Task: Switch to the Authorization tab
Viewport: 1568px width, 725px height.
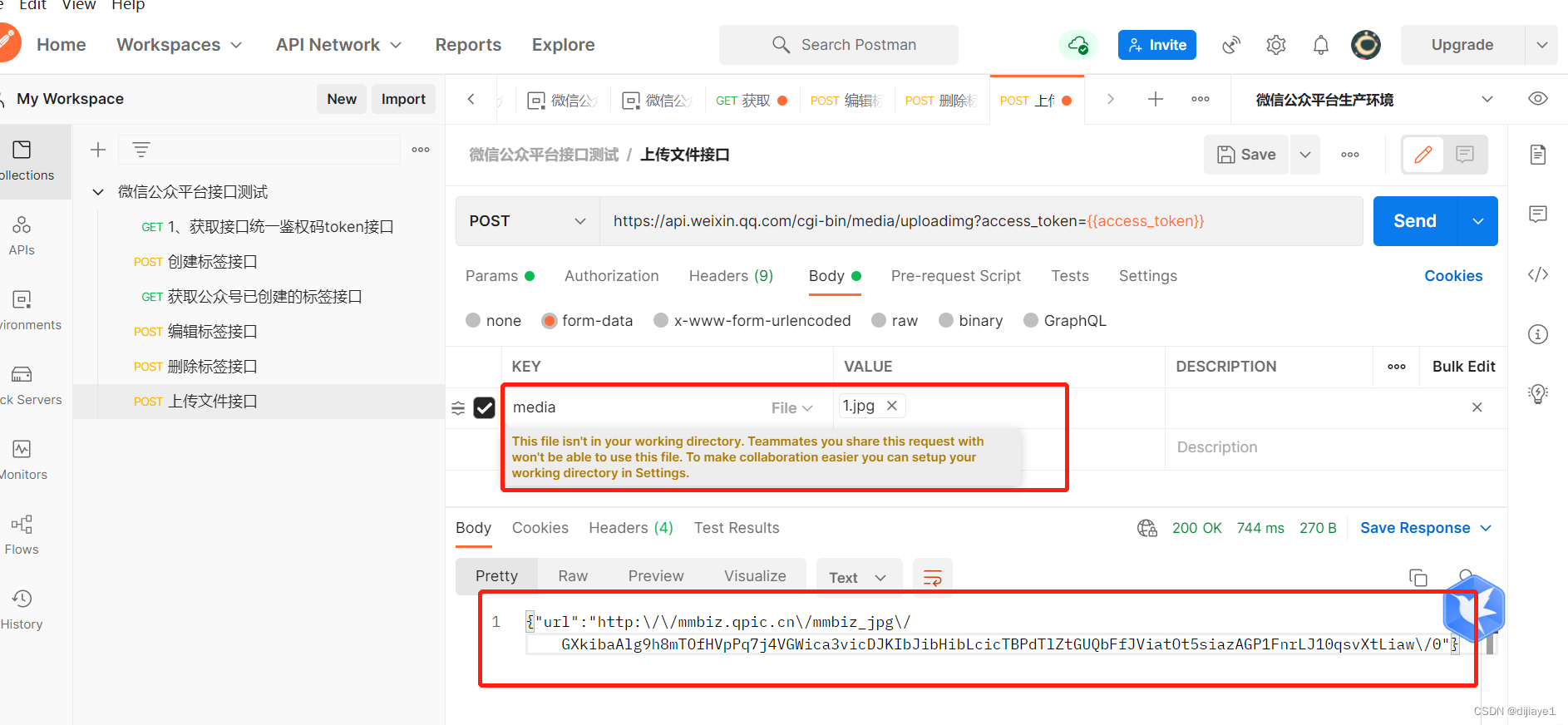Action: 612,276
